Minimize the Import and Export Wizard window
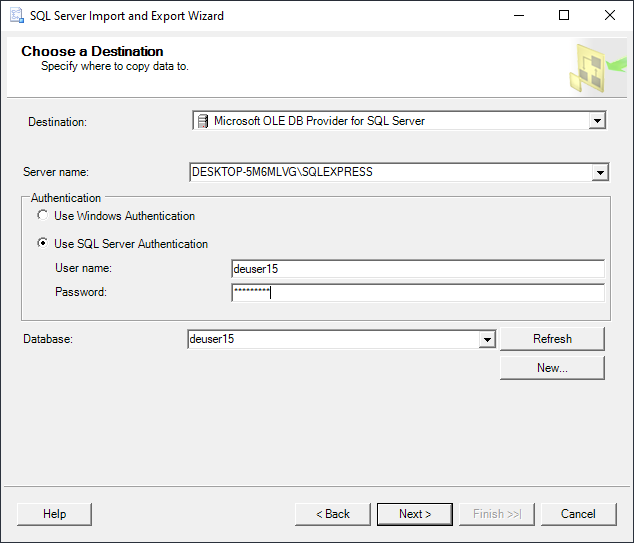The height and width of the screenshot is (543, 634). coord(518,16)
